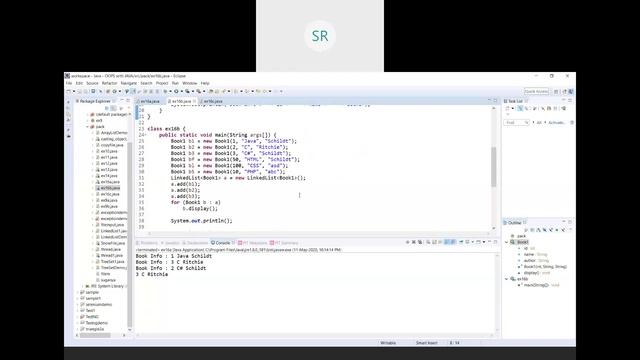Switch to the ex16c.java editor tab
This screenshot has width=640, height=360.
pyautogui.click(x=213, y=101)
